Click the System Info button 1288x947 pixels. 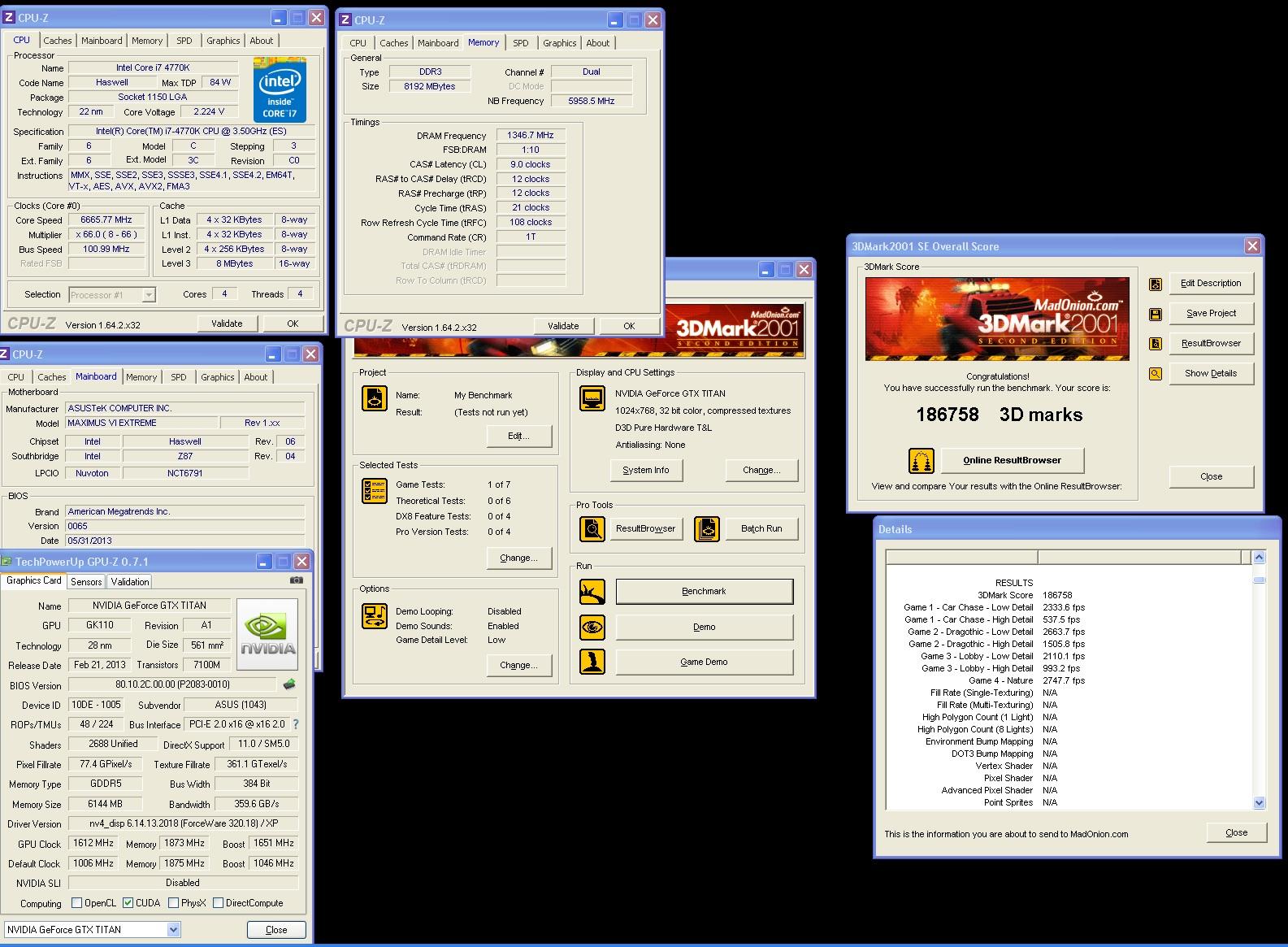pyautogui.click(x=646, y=470)
